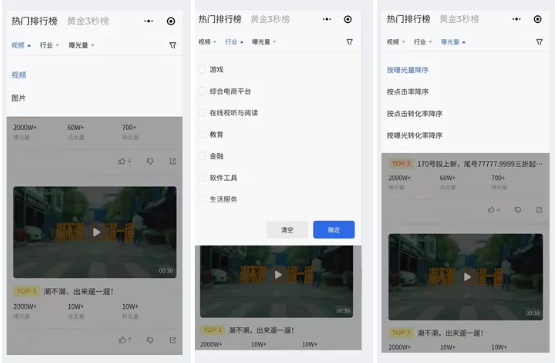The image size is (557, 363).
Task: Expand the 行业 dropdown in right screen
Action: click(423, 42)
